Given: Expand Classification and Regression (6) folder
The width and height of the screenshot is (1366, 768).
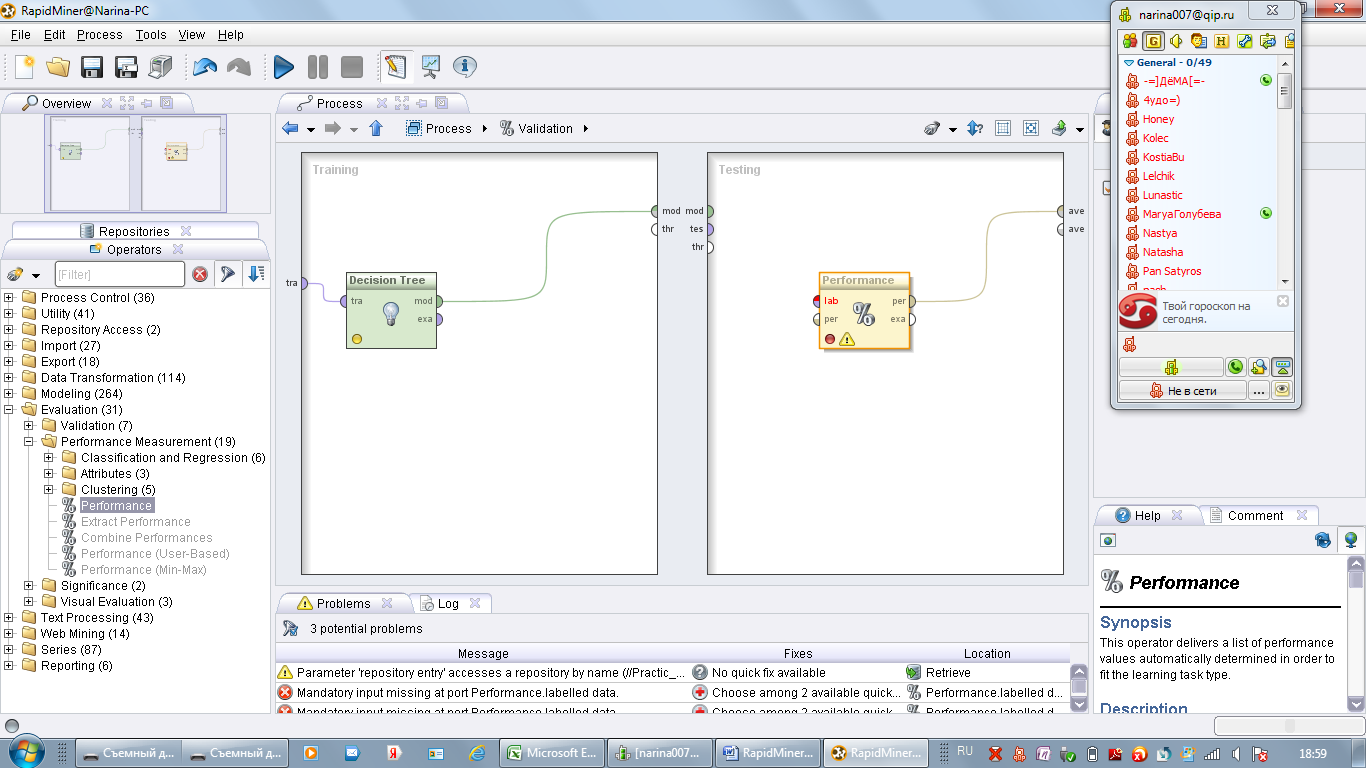Looking at the screenshot, I should pos(49,458).
